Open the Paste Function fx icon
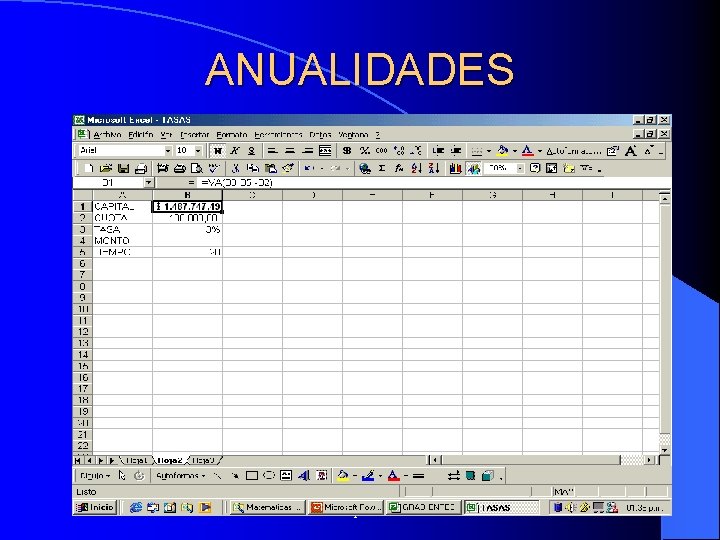The image size is (720, 540). [399, 169]
